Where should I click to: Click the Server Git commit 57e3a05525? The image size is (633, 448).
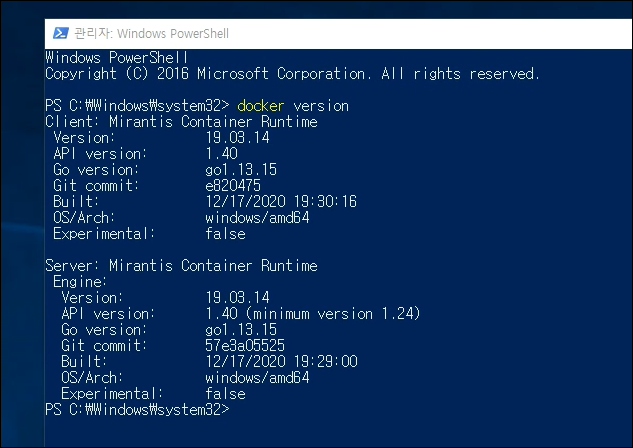(x=245, y=345)
